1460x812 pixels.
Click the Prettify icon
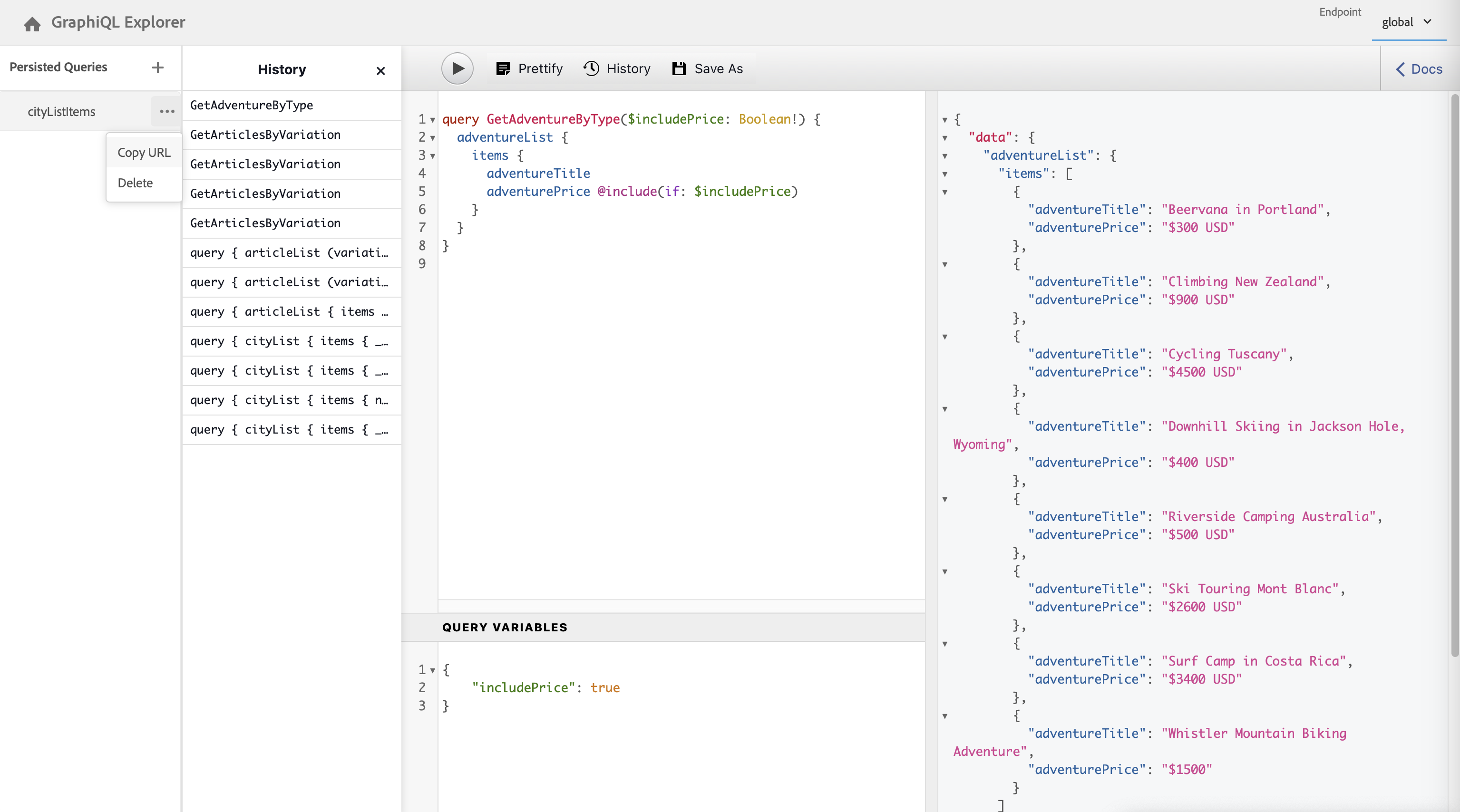pyautogui.click(x=503, y=68)
